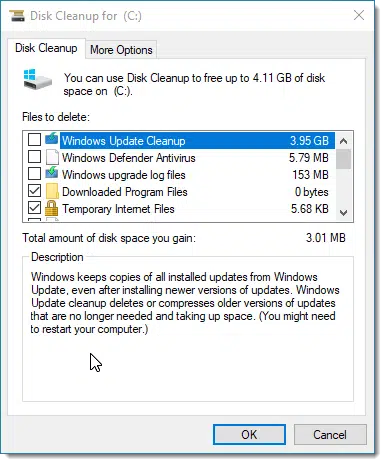Click the file list scrollbar thumb
This screenshot has height=464, width=385.
pos(343,159)
